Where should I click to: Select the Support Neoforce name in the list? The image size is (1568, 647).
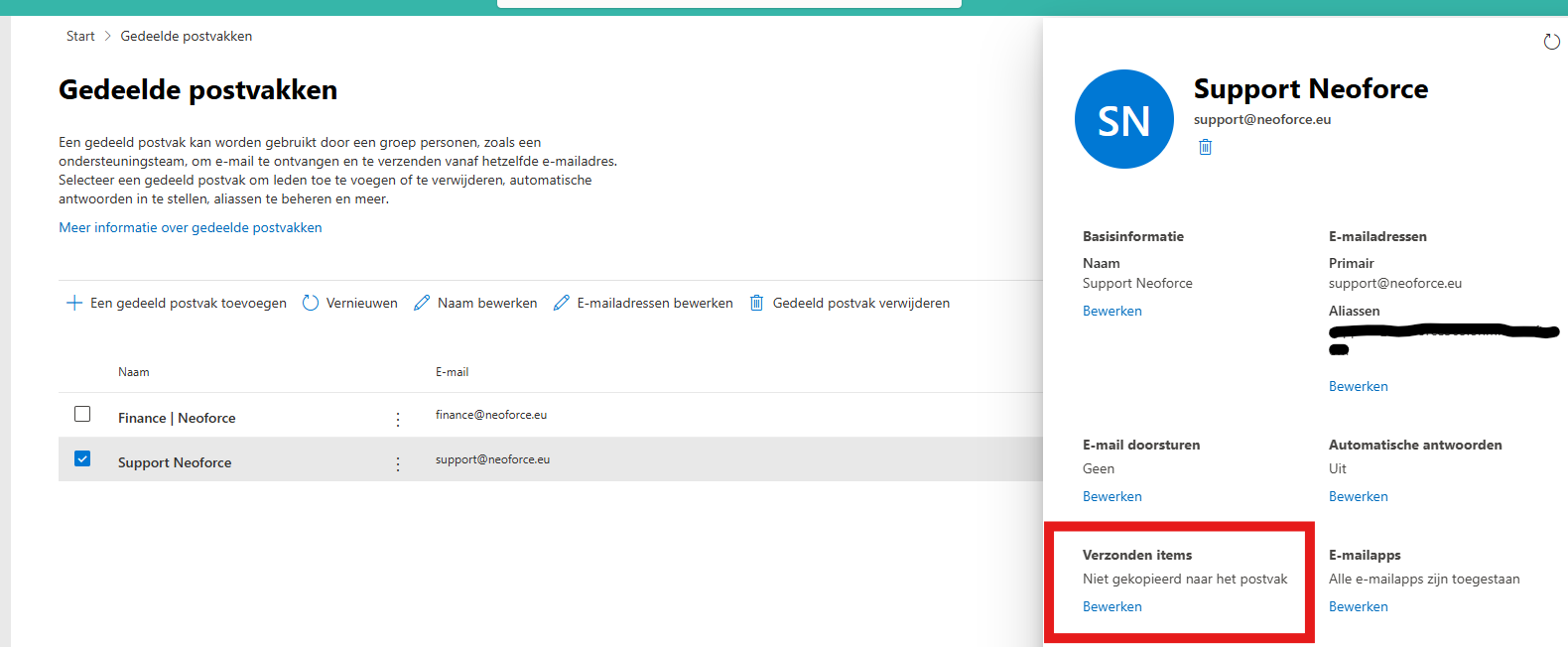(175, 462)
